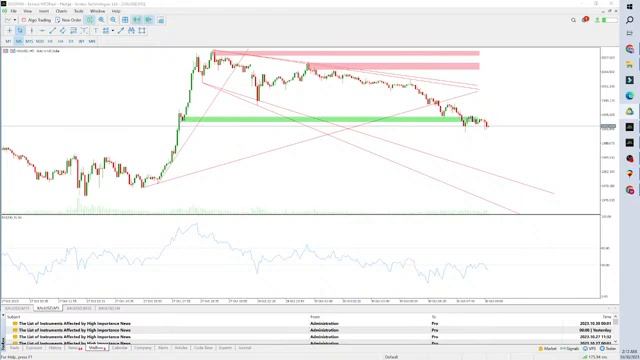Select the Vertical Line tool
Image resolution: width=640 pixels, height=360 pixels.
tap(31, 31)
